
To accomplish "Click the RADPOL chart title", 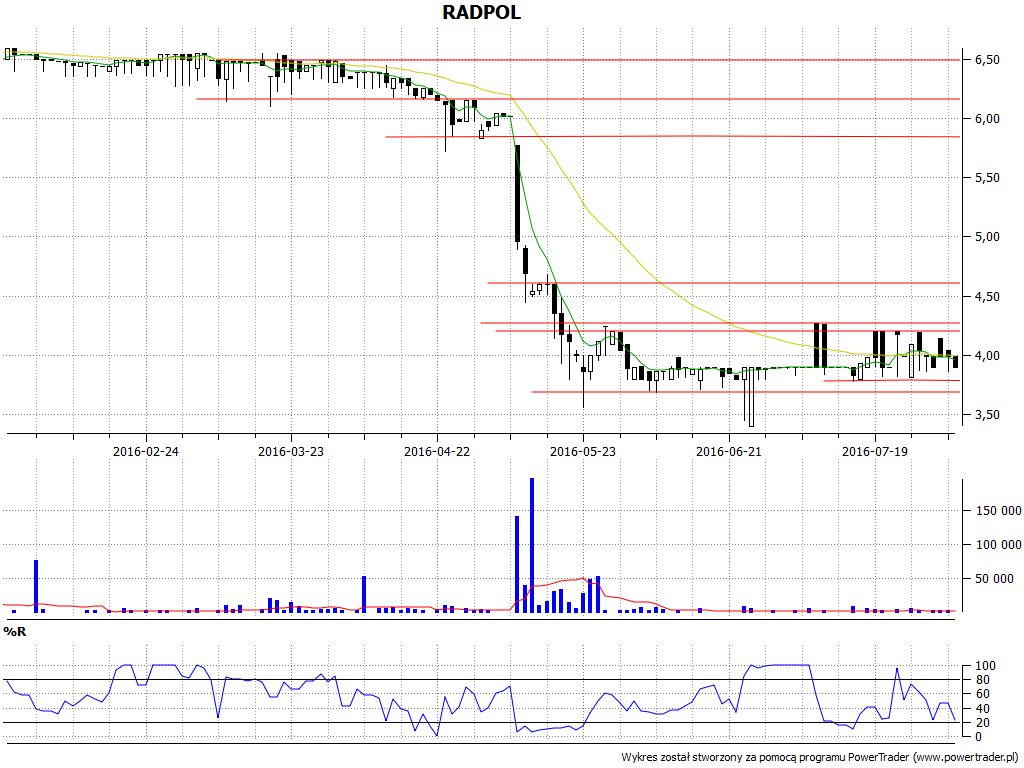I will (x=481, y=12).
